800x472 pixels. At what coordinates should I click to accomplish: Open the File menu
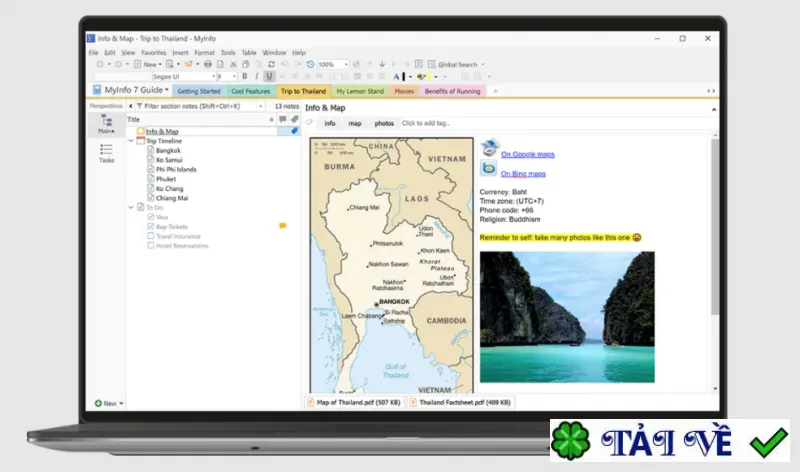[93, 53]
